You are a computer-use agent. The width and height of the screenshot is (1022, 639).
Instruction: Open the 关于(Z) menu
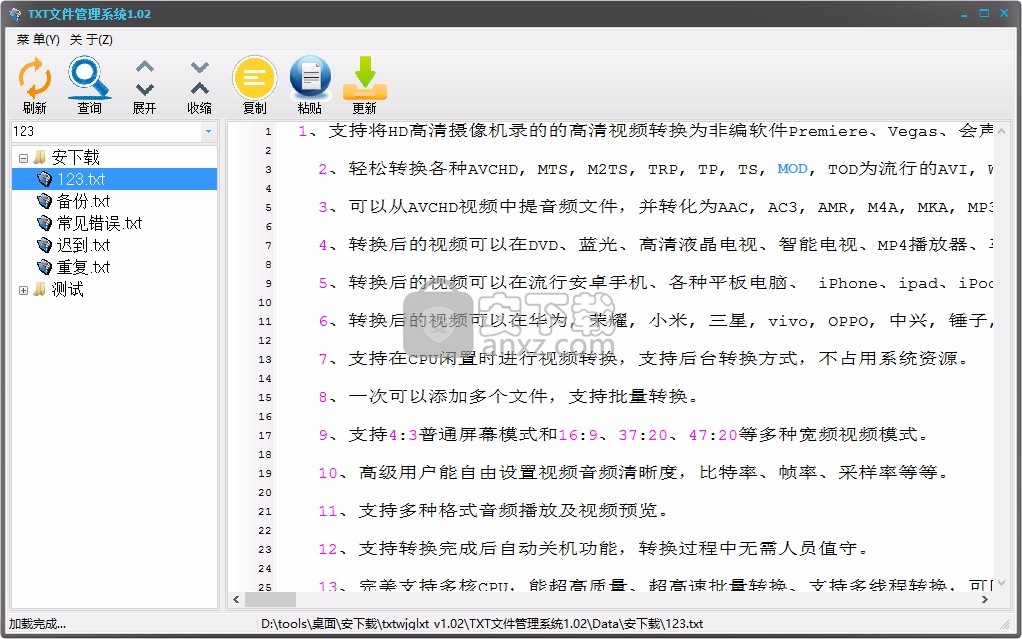[x=91, y=40]
